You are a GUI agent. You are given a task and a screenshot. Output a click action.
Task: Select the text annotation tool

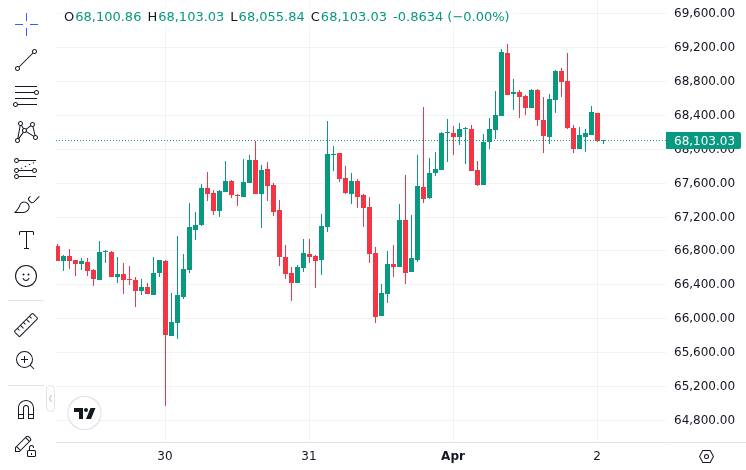coord(26,240)
